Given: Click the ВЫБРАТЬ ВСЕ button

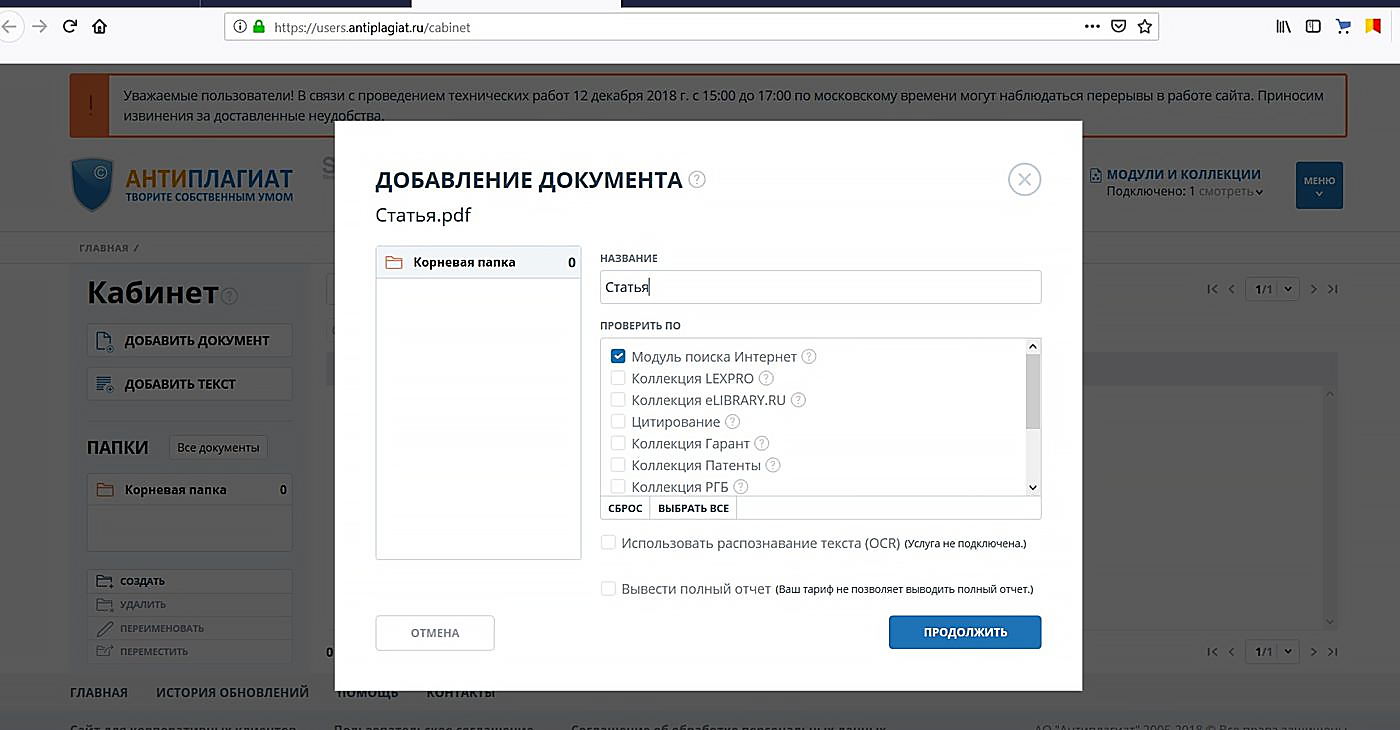Looking at the screenshot, I should click(x=693, y=508).
